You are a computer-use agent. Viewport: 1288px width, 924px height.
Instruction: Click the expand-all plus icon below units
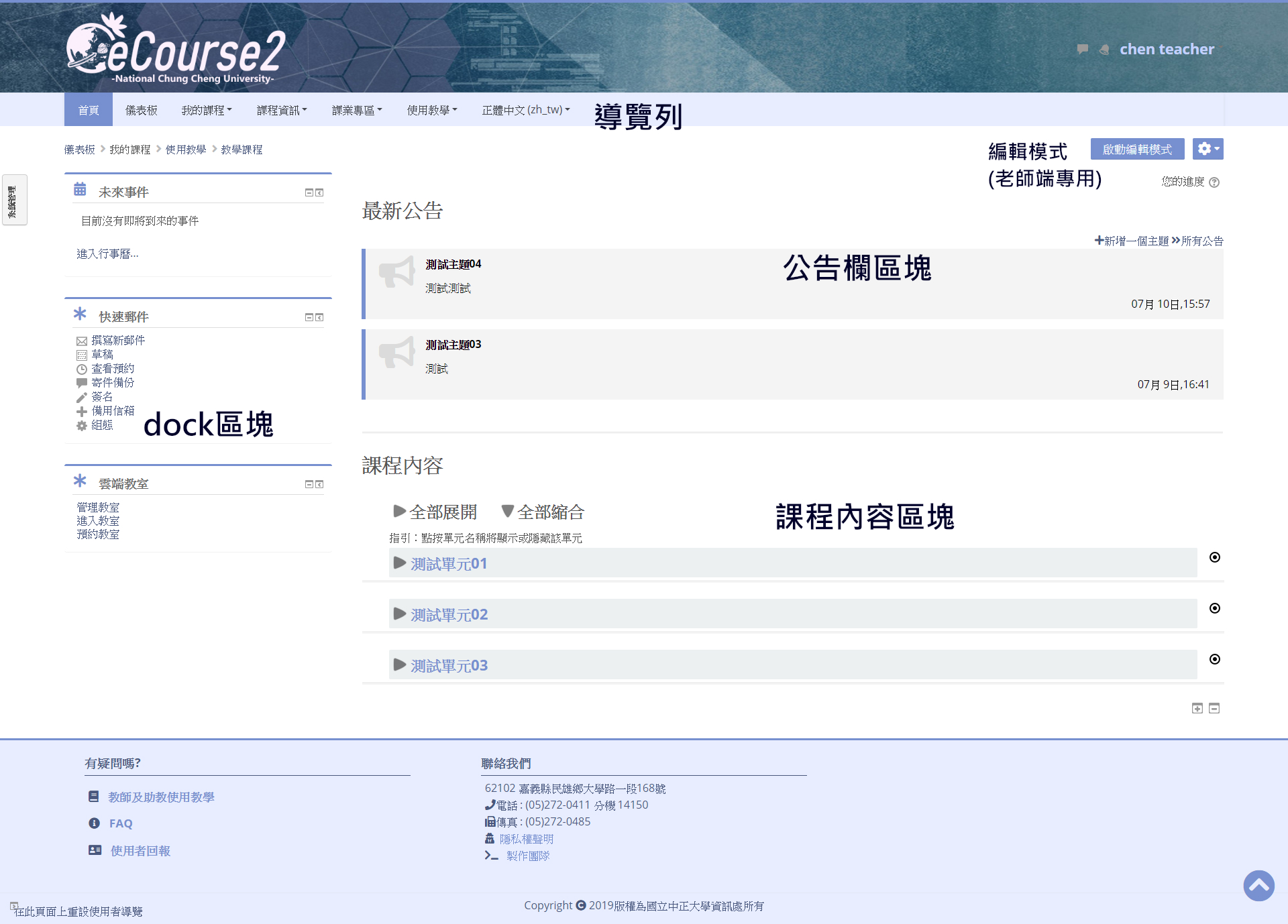1197,708
